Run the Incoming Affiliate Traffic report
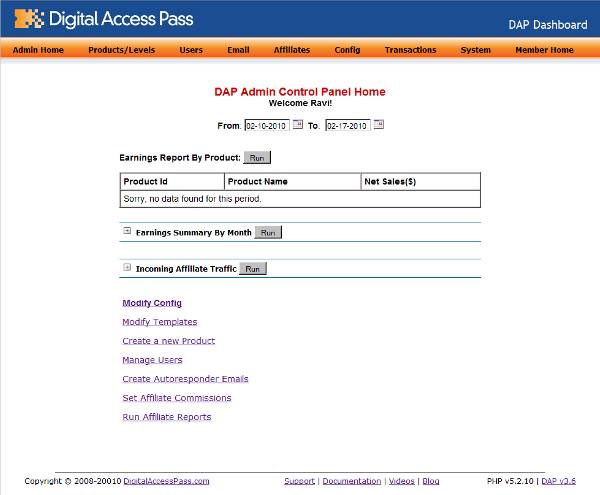Image resolution: width=600 pixels, height=495 pixels. click(253, 269)
